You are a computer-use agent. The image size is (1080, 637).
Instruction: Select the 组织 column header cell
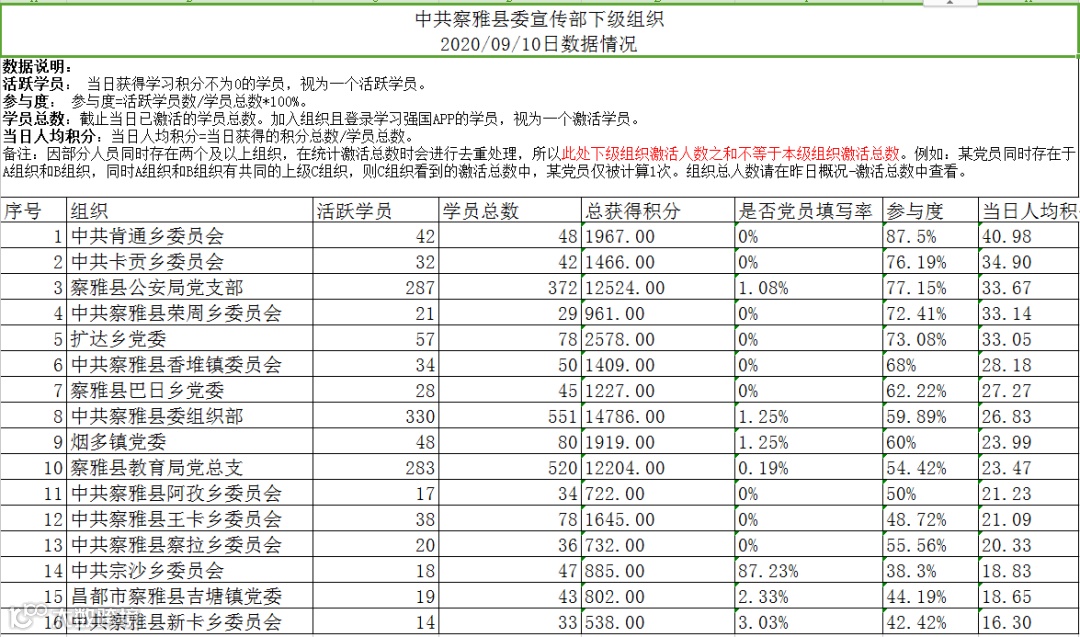[x=190, y=211]
